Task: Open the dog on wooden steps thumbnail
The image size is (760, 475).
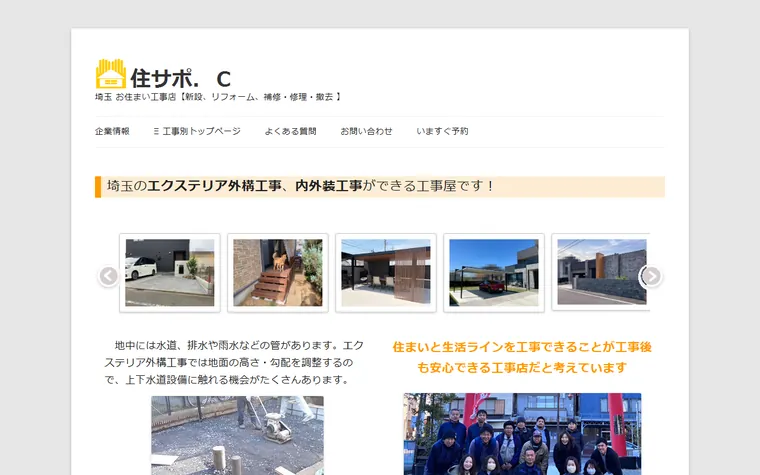Action: coord(278,272)
